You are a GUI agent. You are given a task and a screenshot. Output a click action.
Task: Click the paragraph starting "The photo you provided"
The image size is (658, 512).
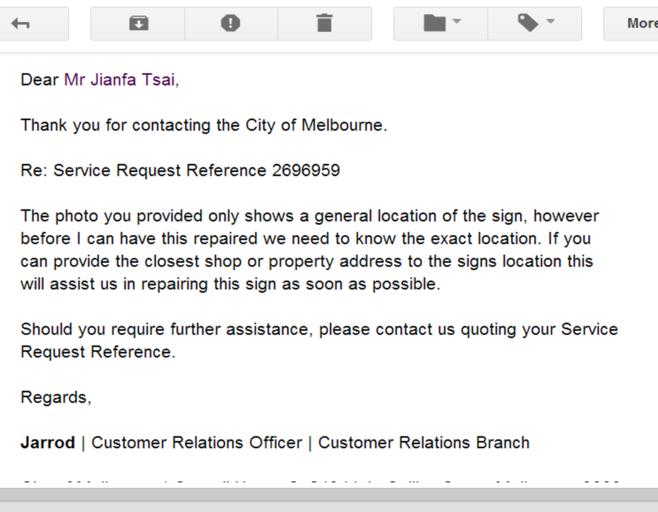coord(310,250)
